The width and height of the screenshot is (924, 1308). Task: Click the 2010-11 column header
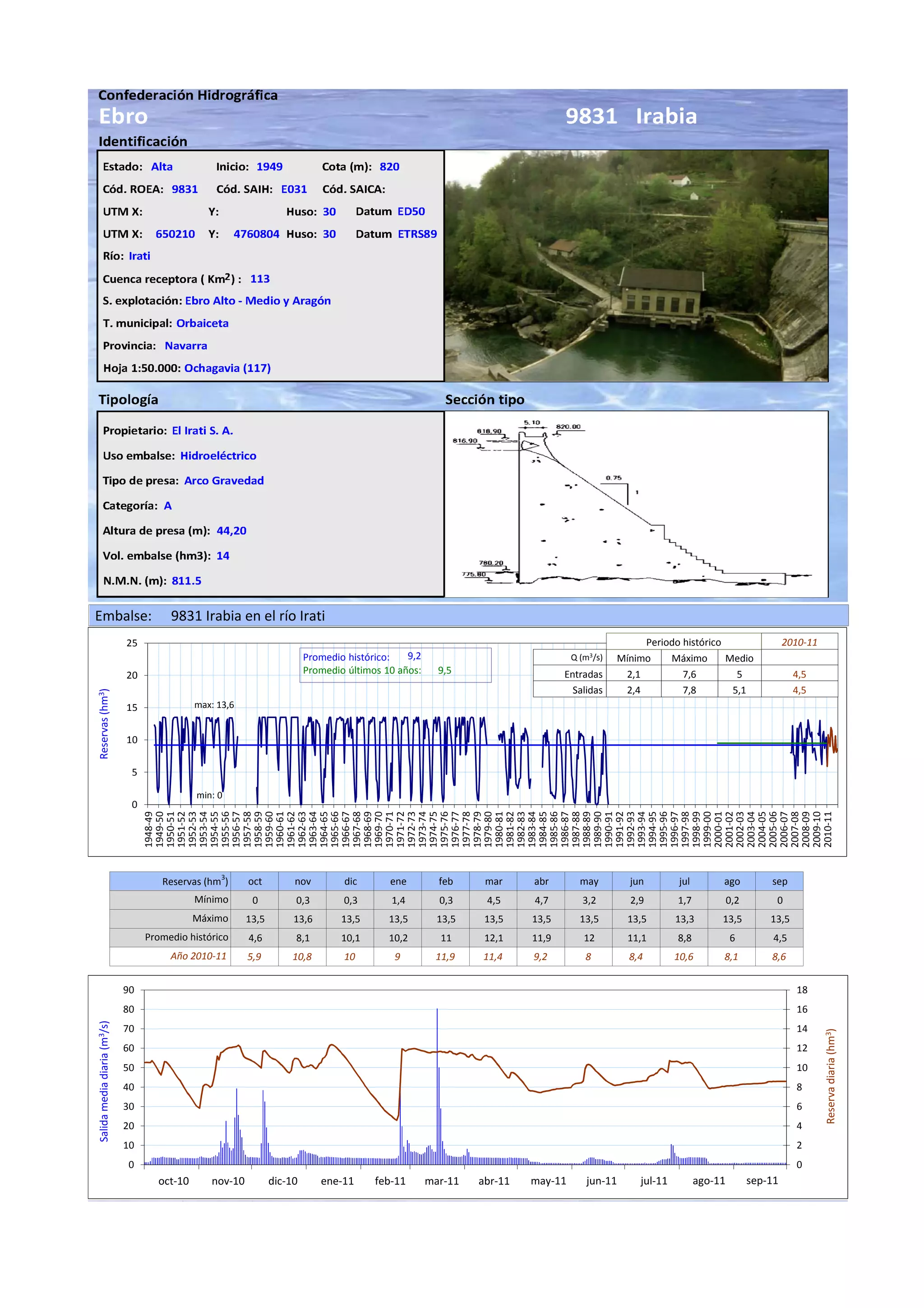click(x=799, y=642)
